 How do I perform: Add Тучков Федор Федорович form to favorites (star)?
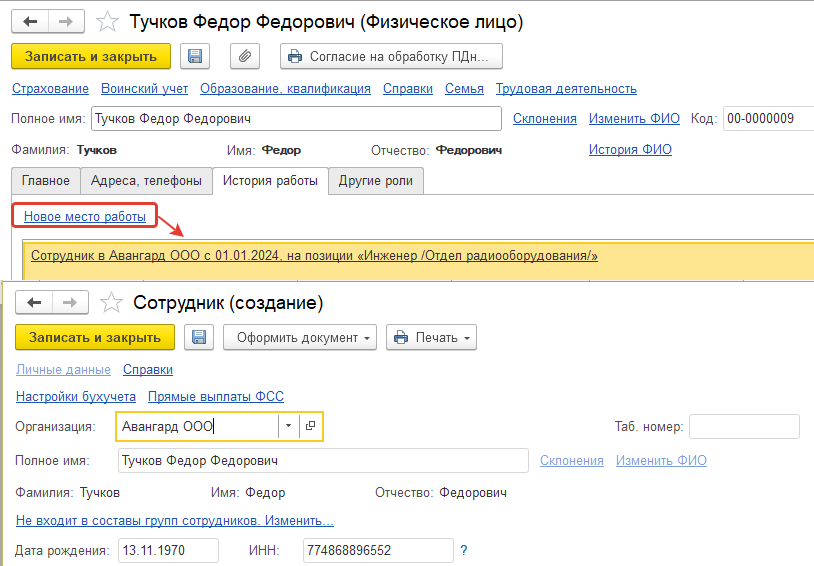(x=107, y=22)
